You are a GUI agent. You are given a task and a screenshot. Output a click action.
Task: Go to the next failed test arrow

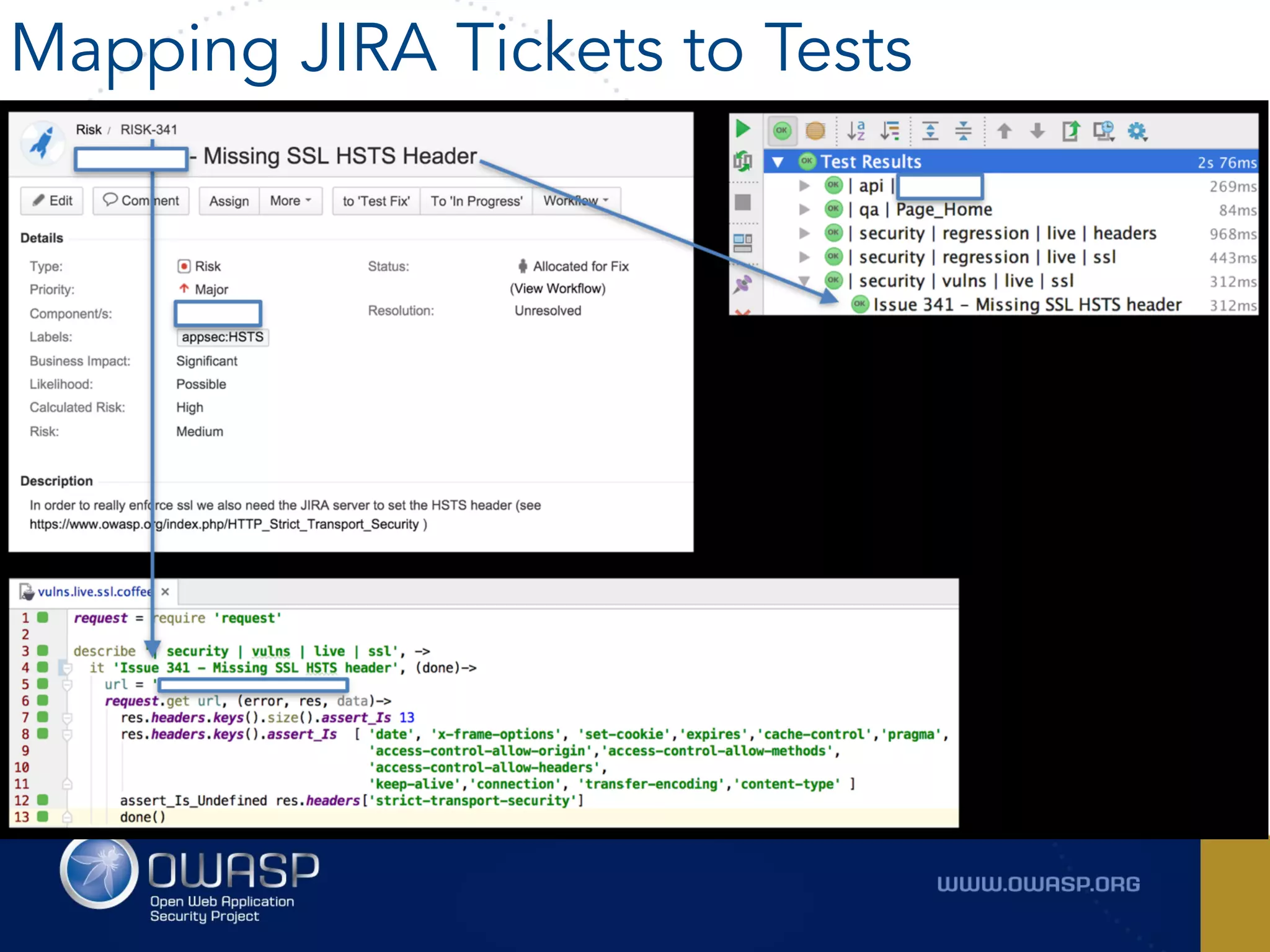click(x=1037, y=131)
